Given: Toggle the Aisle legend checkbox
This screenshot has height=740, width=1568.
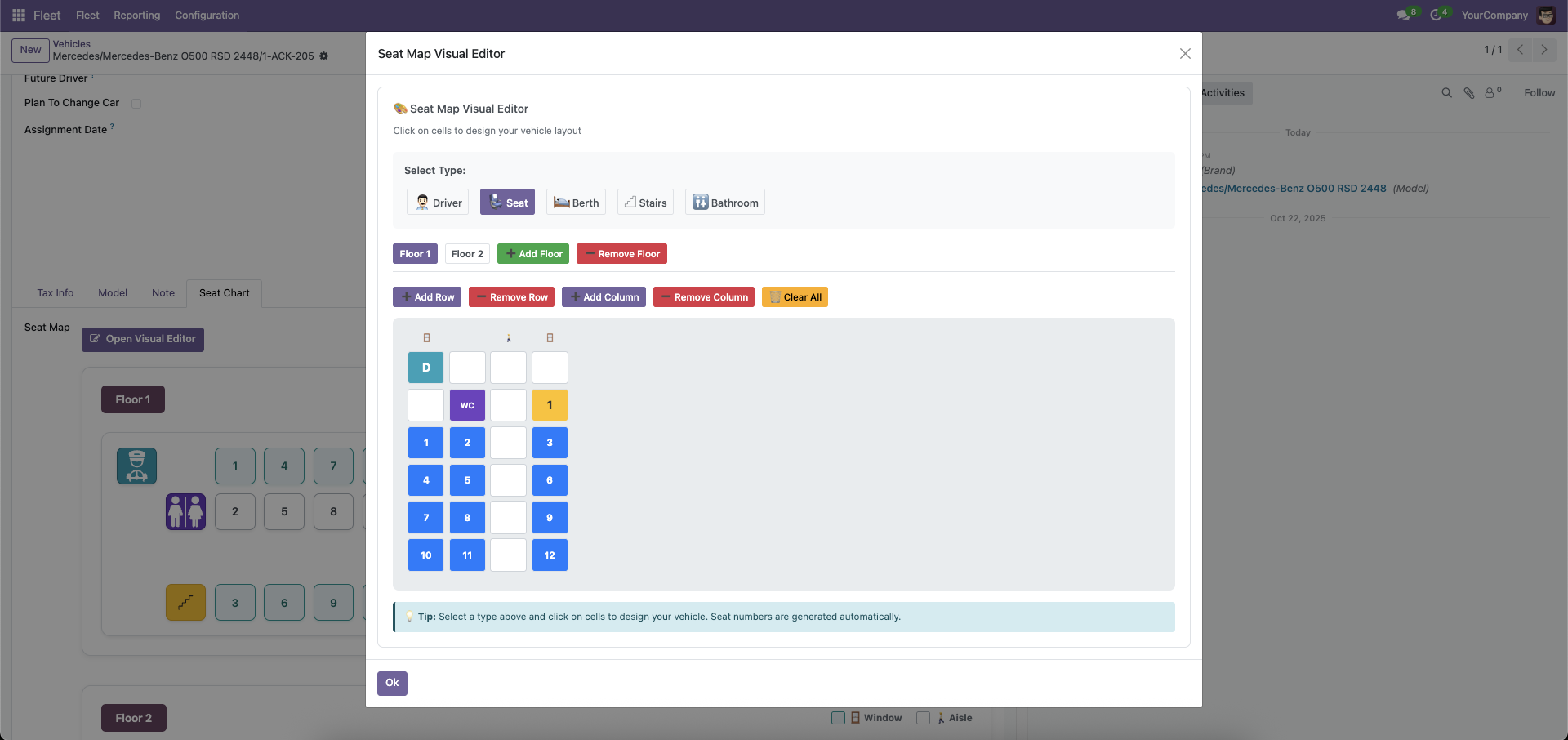Looking at the screenshot, I should [924, 718].
